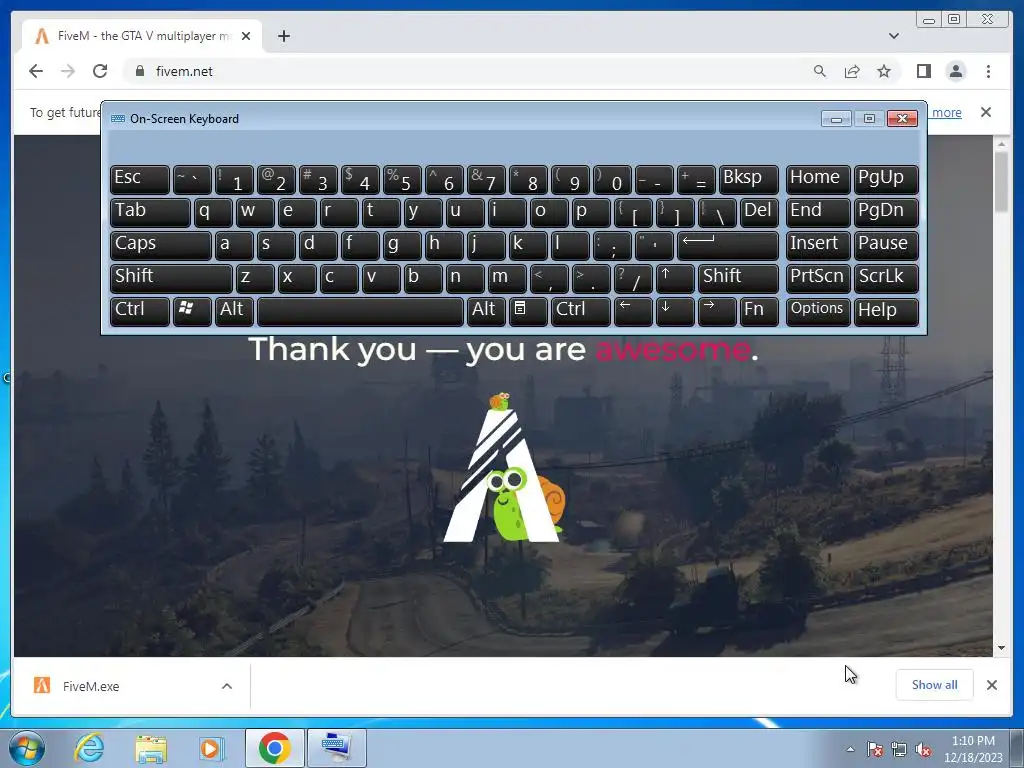The image size is (1024, 768).
Task: Click the Enter key on on-screen keyboard
Action: click(728, 245)
